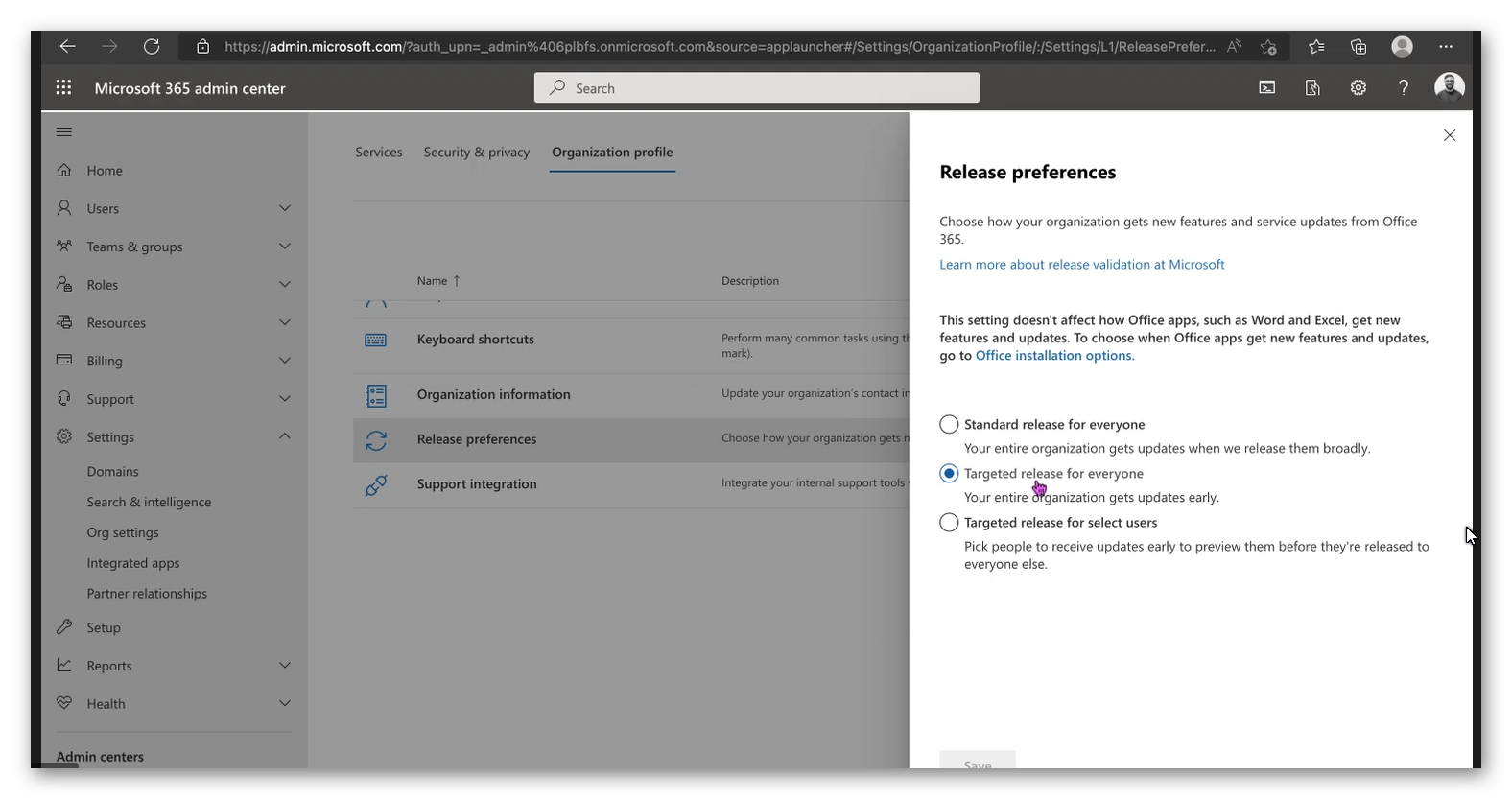Open the app launcher waffle icon
Screen dimensions: 1512x799
pyautogui.click(x=63, y=88)
